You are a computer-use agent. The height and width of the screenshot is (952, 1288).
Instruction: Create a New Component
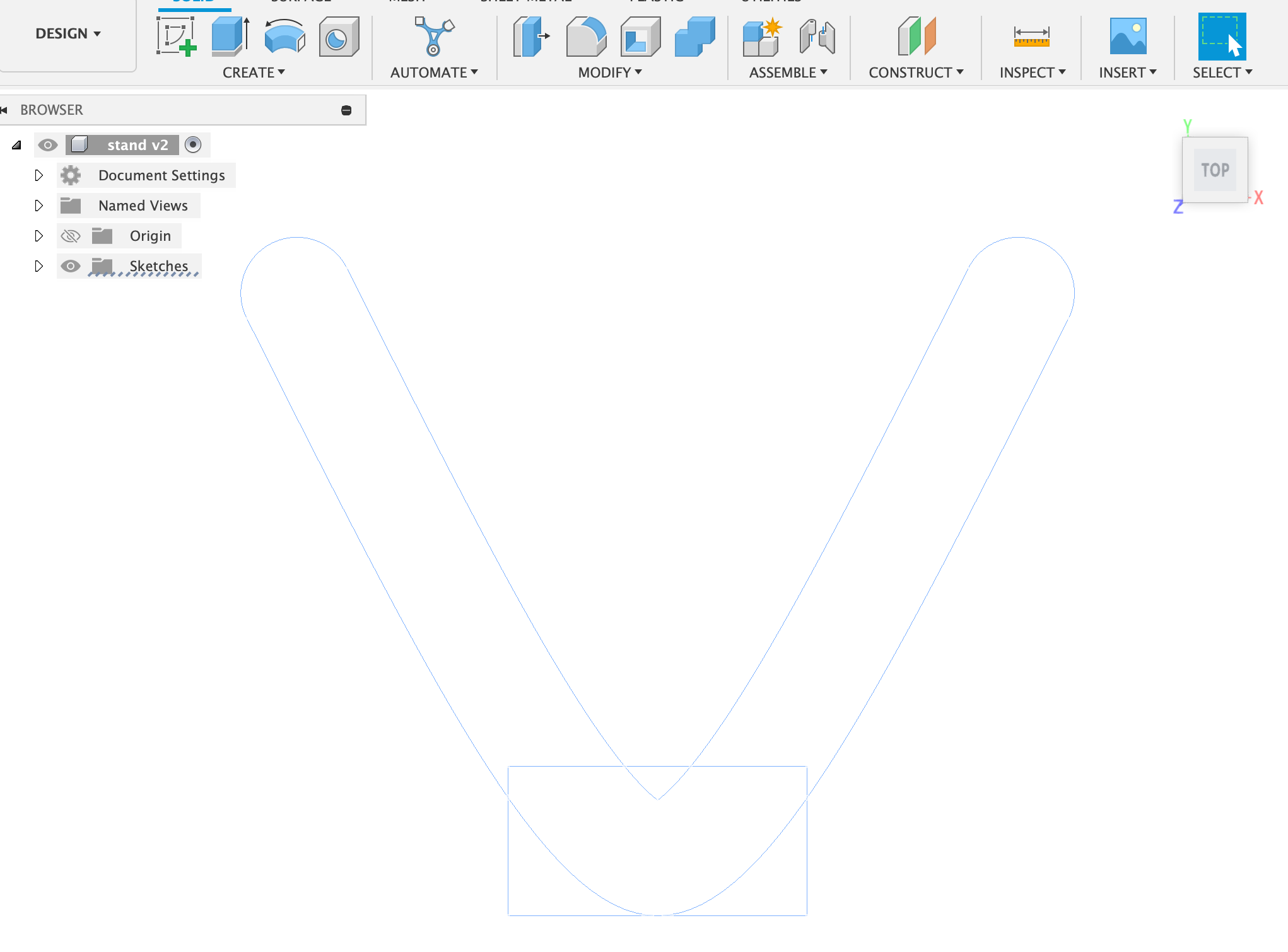(761, 36)
